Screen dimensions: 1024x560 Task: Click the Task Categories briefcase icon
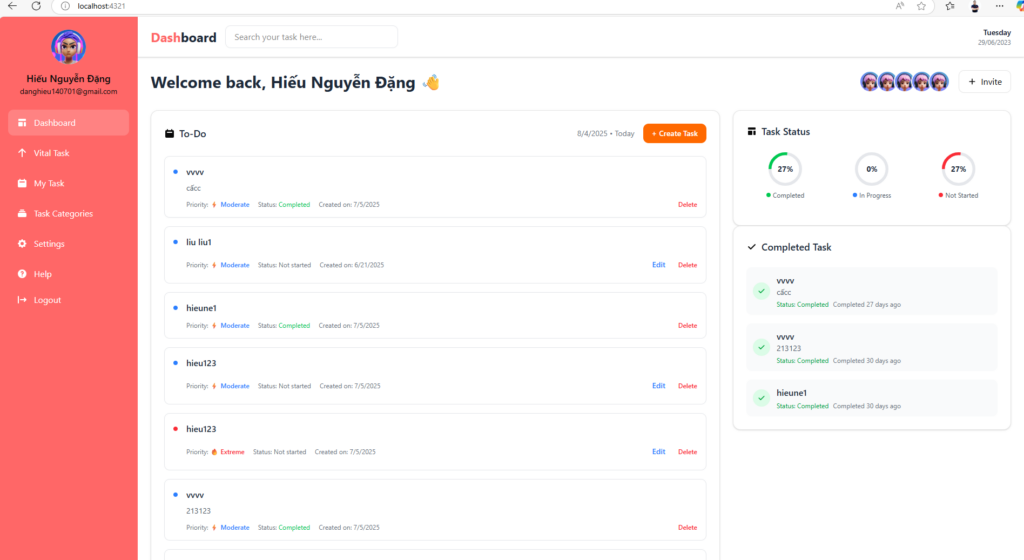pyautogui.click(x=23, y=214)
